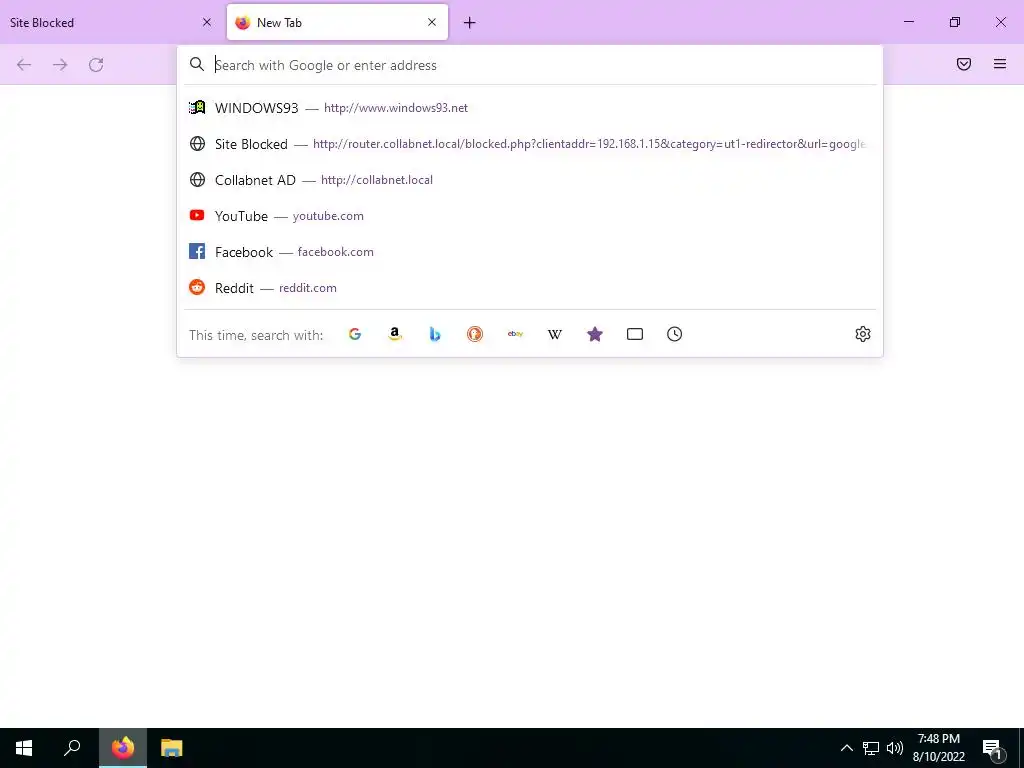Search open tabs using the tab icon

pyautogui.click(x=635, y=334)
